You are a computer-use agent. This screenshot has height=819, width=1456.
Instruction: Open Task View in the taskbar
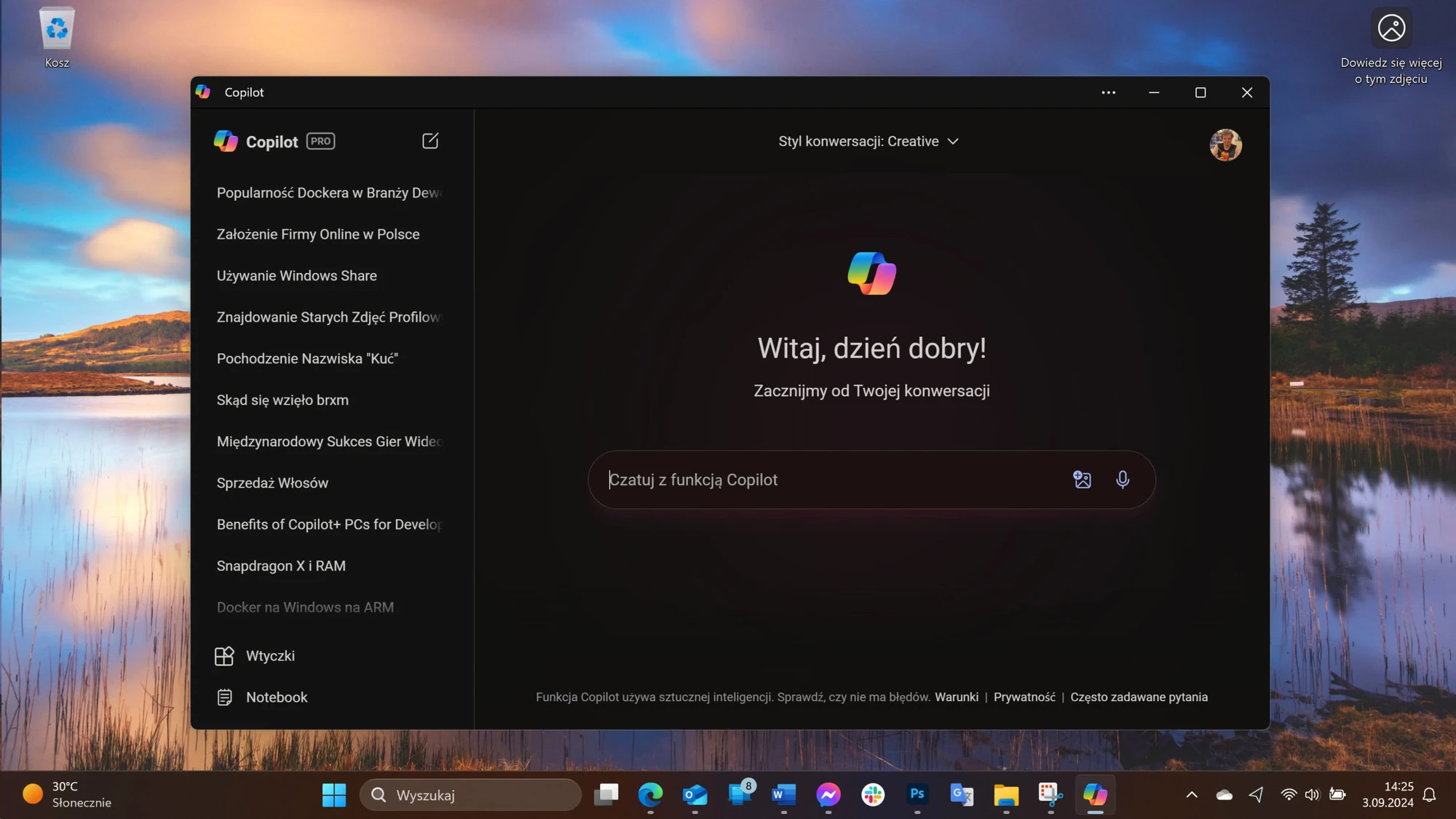606,795
